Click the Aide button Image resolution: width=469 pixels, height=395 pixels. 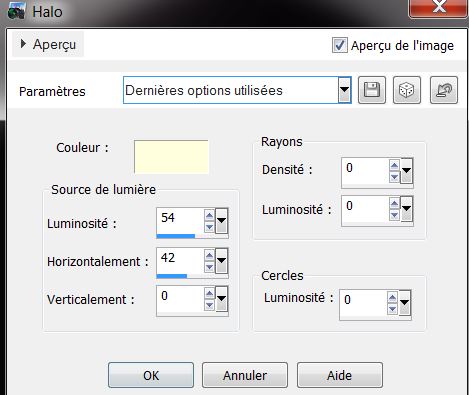click(x=340, y=375)
